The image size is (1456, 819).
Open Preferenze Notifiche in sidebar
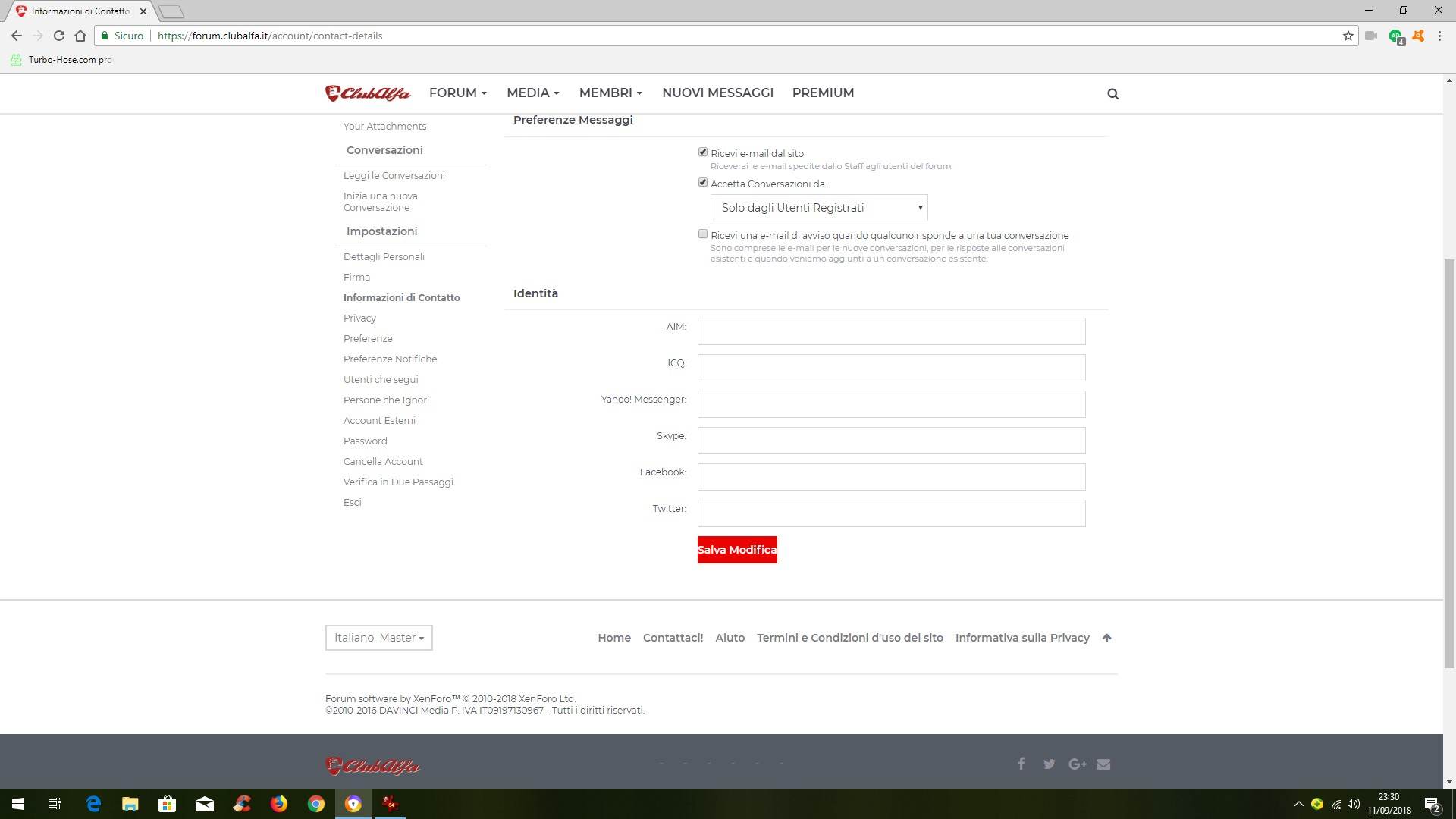[x=390, y=359]
